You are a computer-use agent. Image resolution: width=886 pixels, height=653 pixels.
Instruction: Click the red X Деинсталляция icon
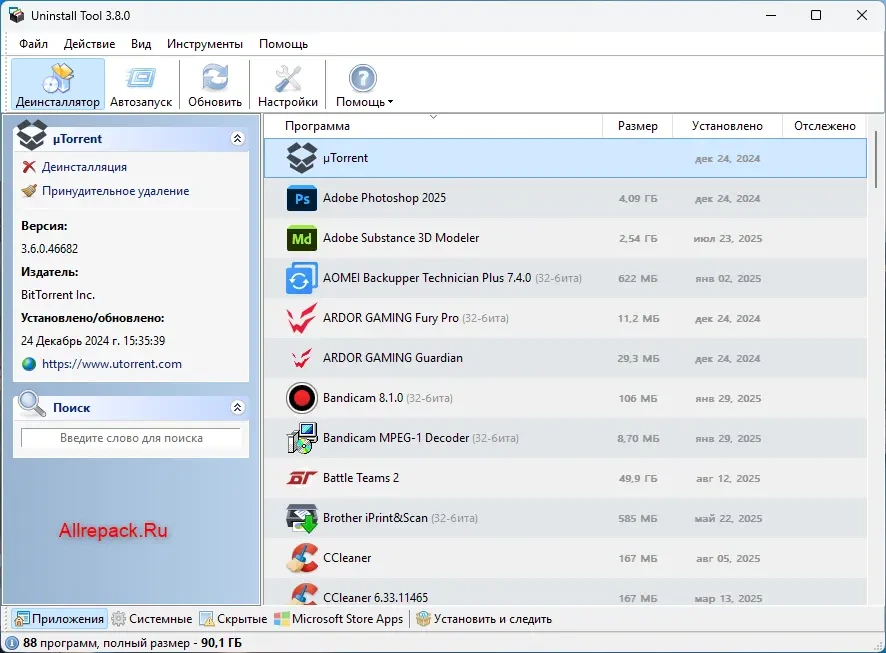pyautogui.click(x=29, y=167)
